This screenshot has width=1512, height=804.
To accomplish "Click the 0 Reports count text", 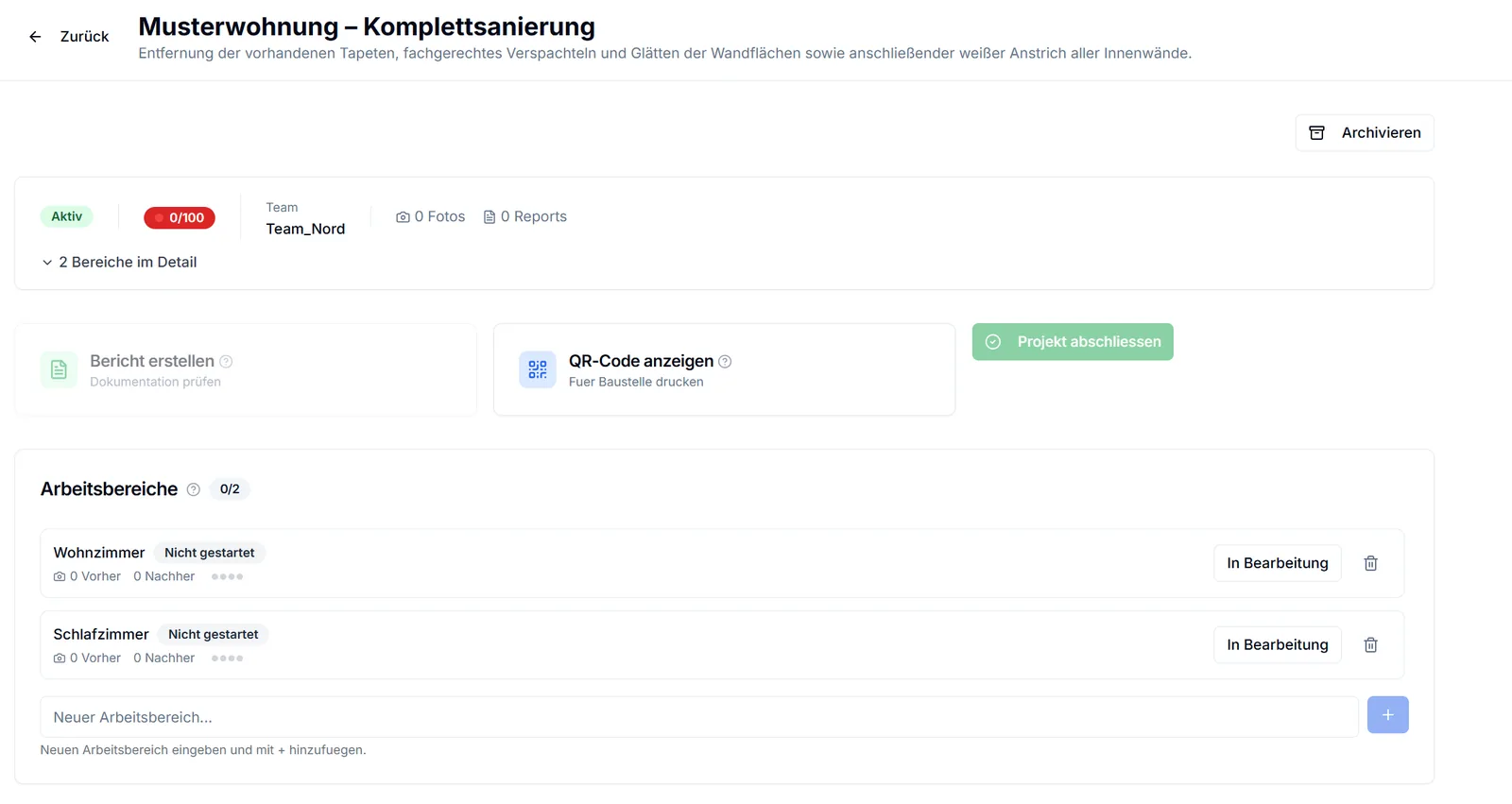I will tap(534, 216).
